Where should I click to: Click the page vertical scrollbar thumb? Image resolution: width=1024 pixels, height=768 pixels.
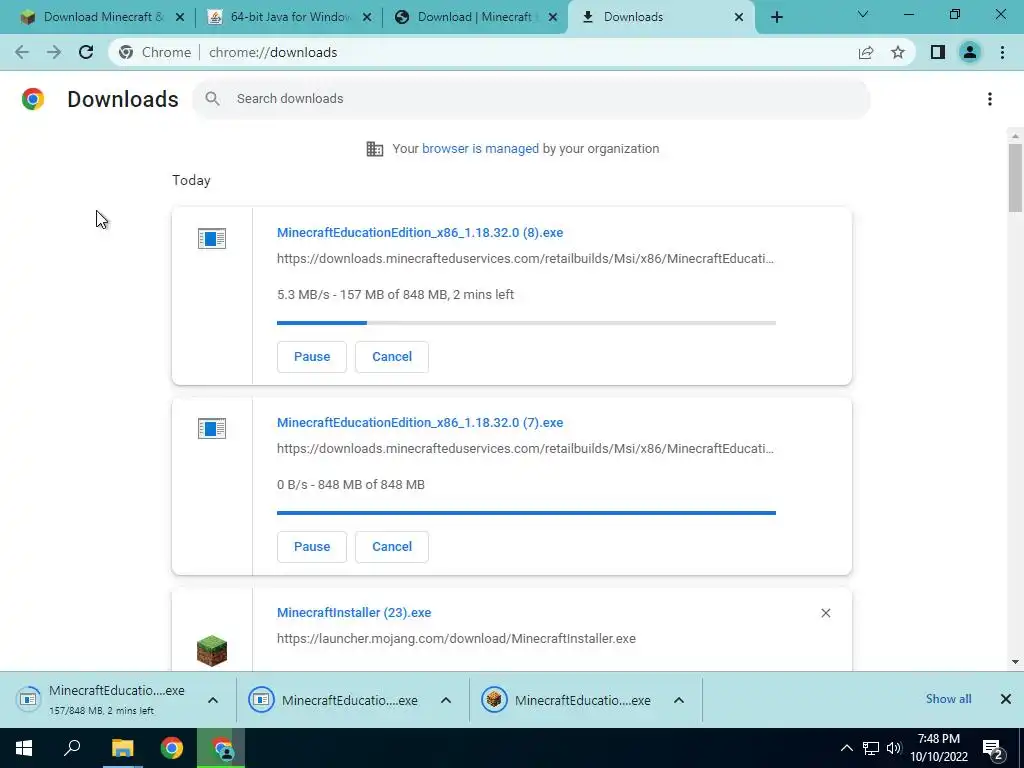1015,178
